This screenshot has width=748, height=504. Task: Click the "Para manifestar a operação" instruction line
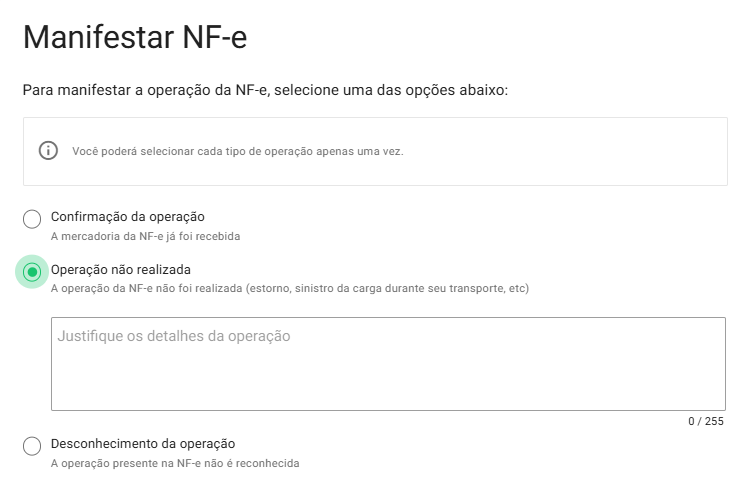pos(265,90)
